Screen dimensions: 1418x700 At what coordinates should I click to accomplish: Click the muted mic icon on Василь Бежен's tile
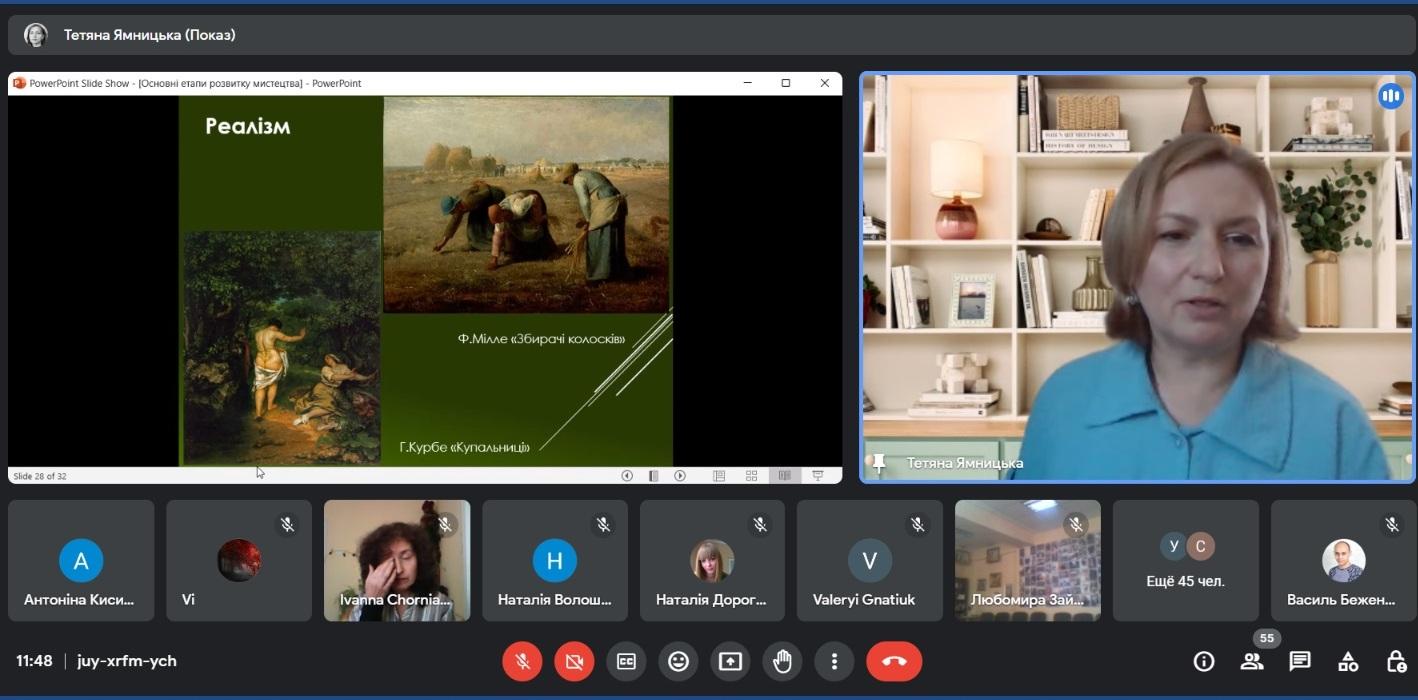(1392, 524)
